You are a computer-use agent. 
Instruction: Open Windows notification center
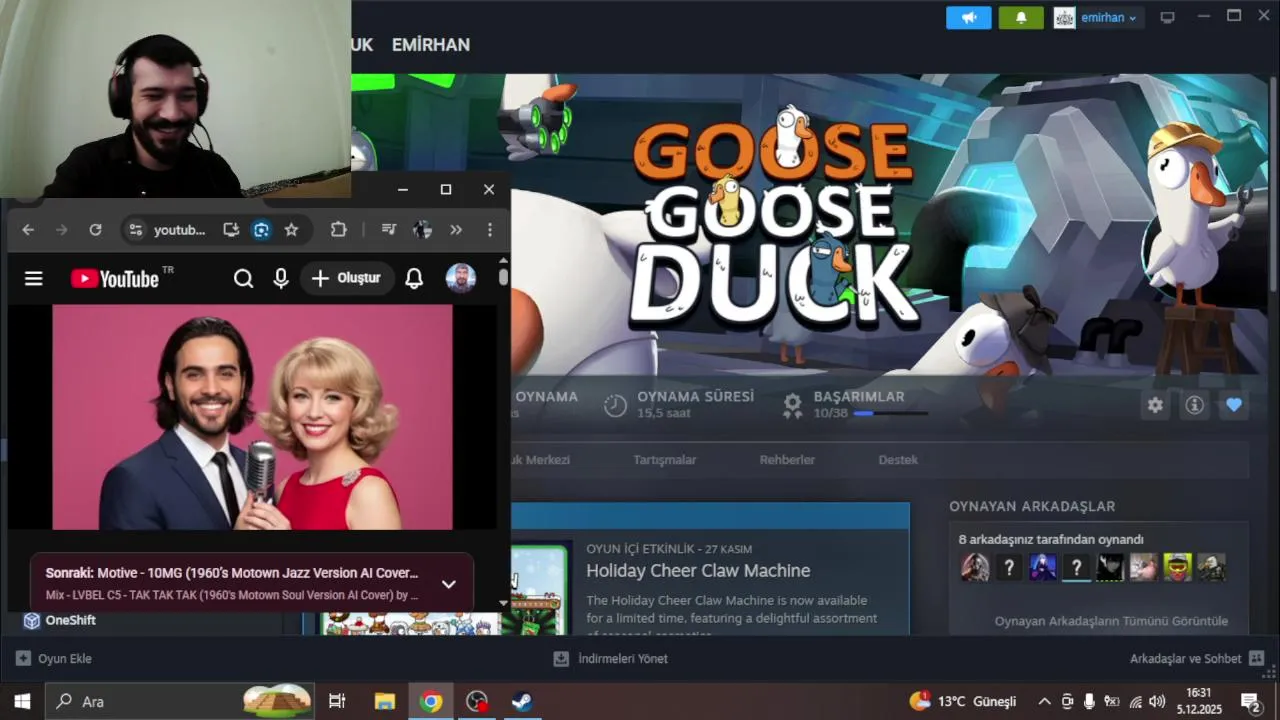(1250, 701)
